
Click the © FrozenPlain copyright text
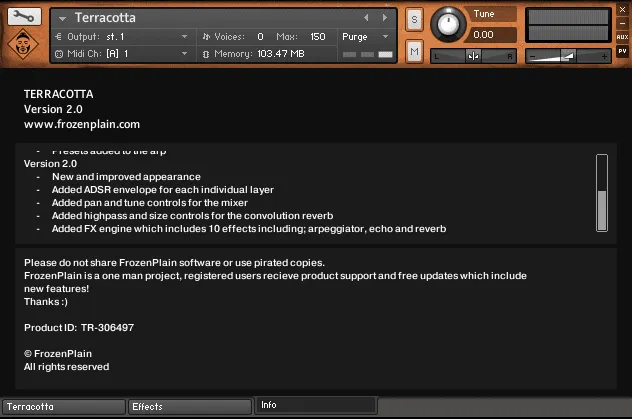point(58,353)
